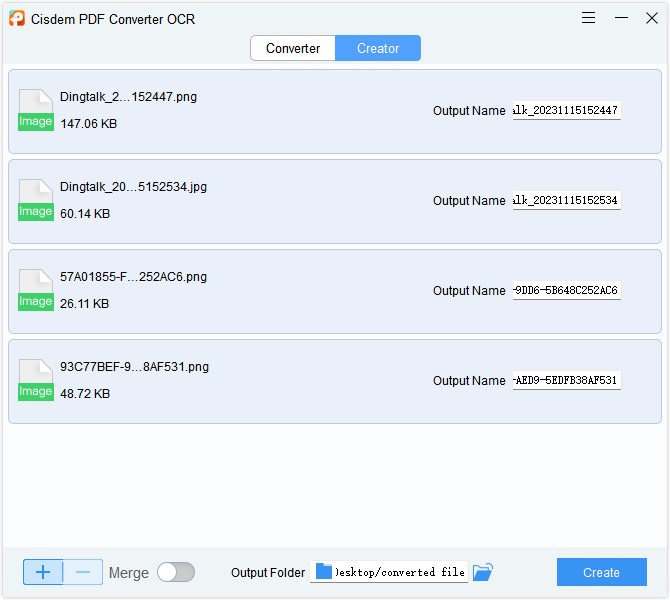Edit output name ending in 20231115152447

[x=567, y=111]
